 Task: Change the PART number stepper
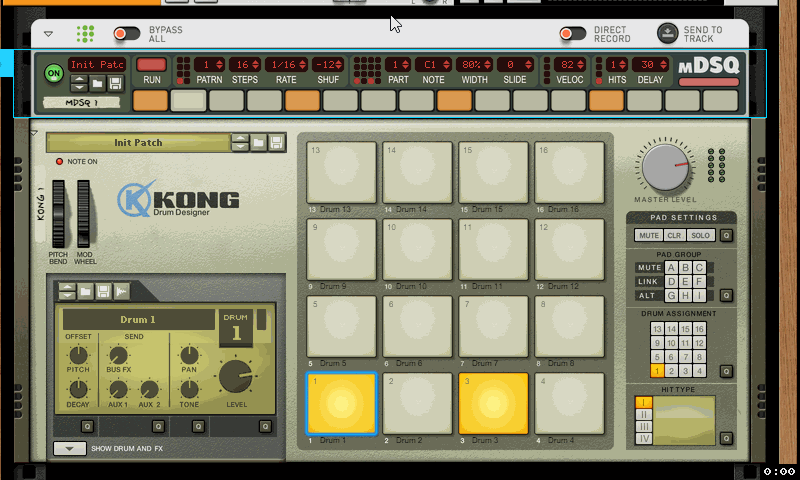tap(406, 65)
